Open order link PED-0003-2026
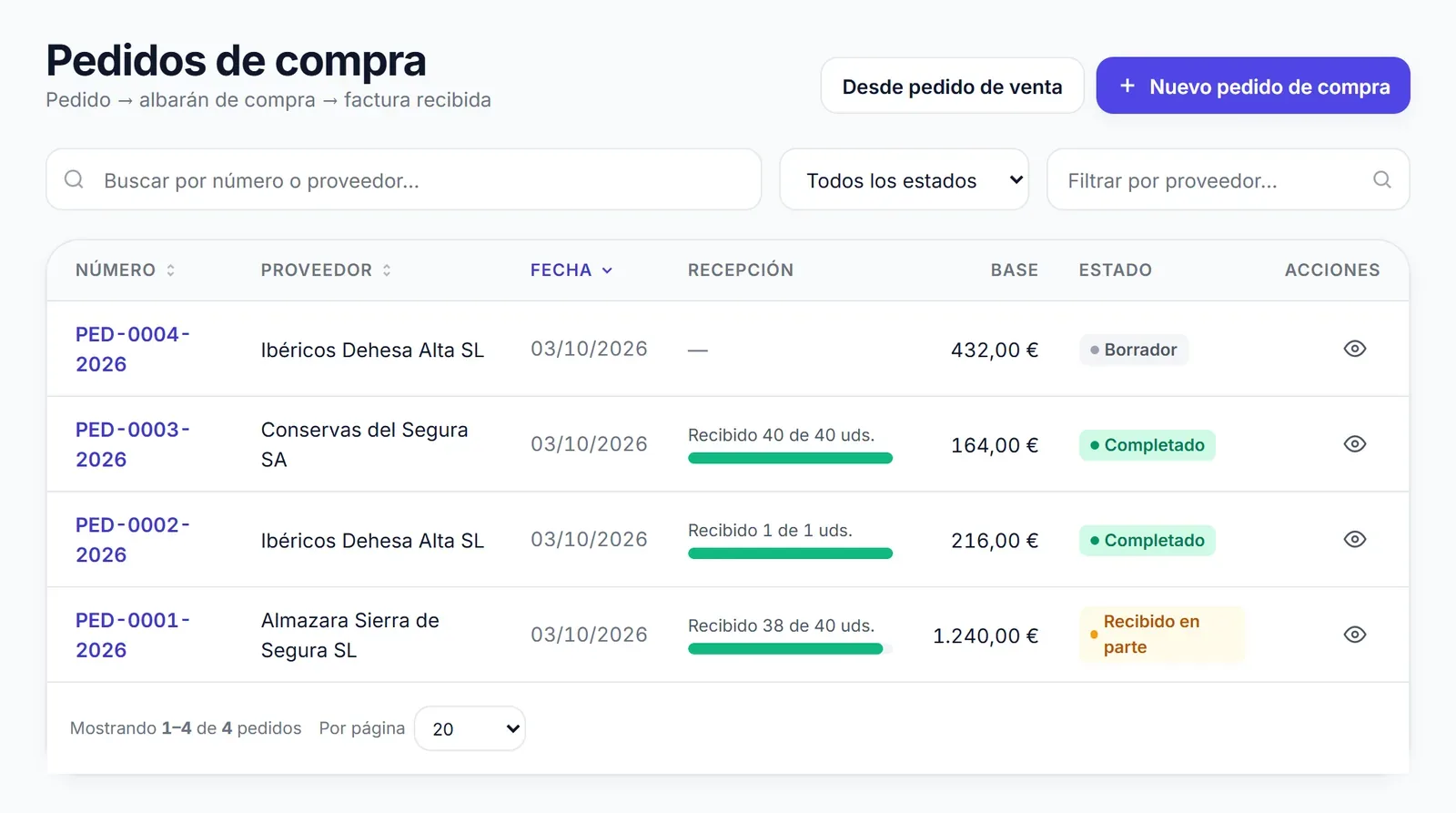The height and width of the screenshot is (813, 1456). pos(133,444)
